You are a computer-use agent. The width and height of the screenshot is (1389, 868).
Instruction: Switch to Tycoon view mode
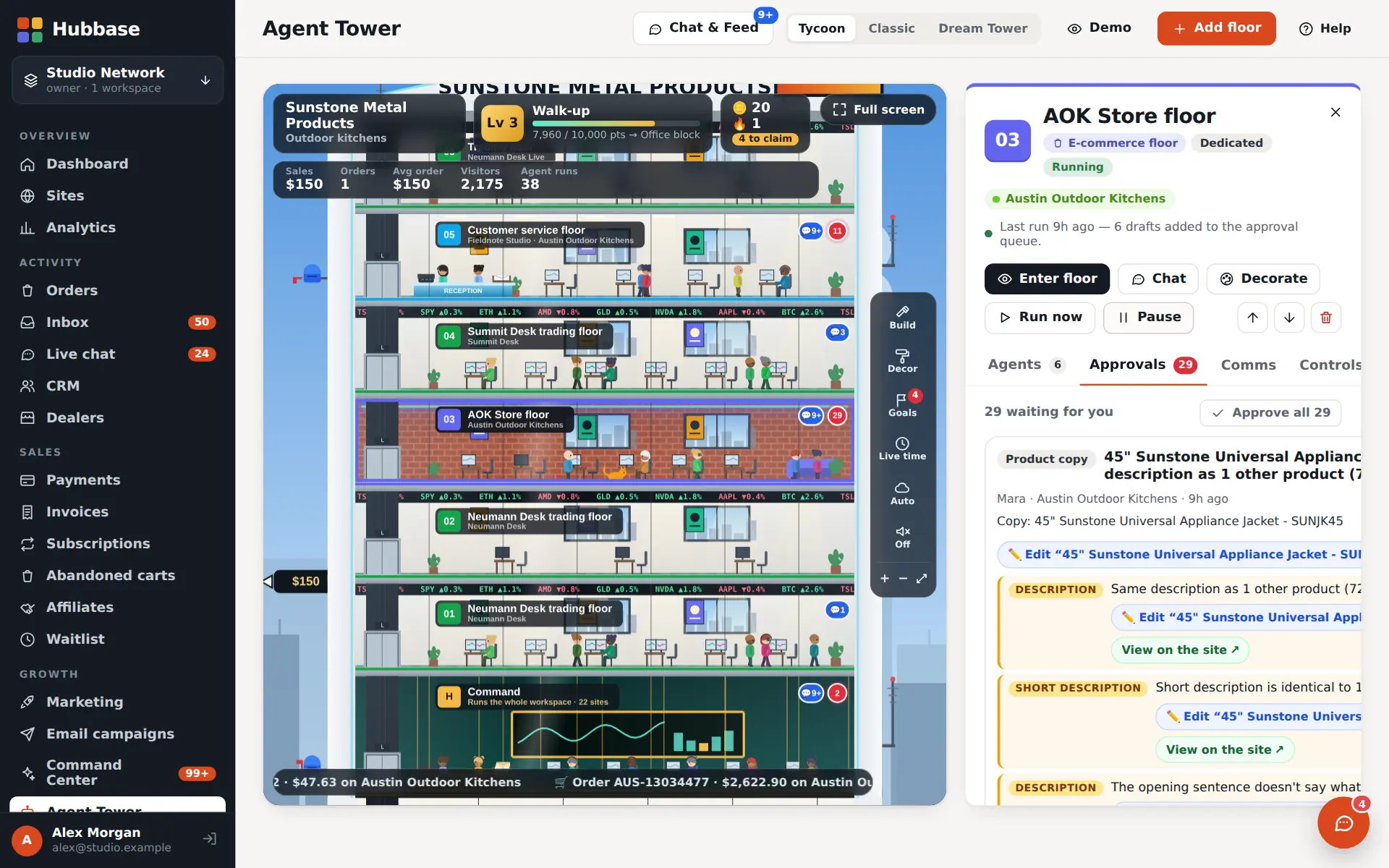click(821, 28)
